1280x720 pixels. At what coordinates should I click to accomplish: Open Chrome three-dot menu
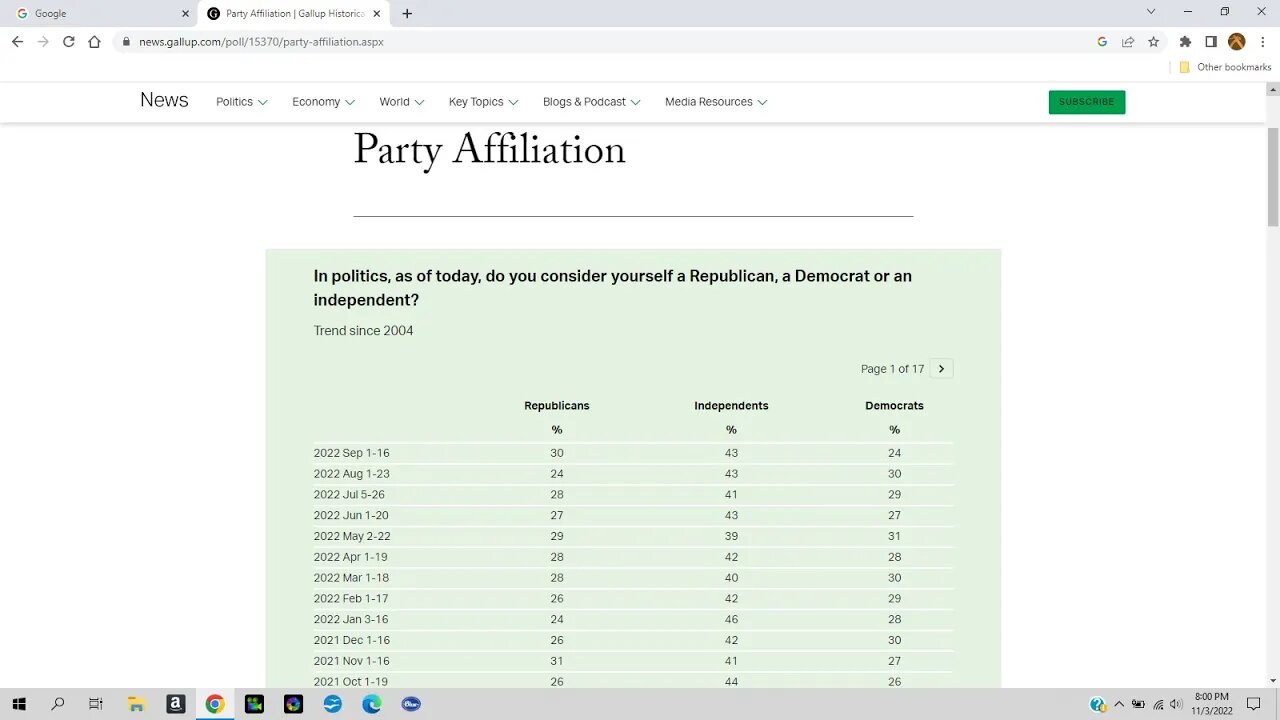click(x=1263, y=42)
